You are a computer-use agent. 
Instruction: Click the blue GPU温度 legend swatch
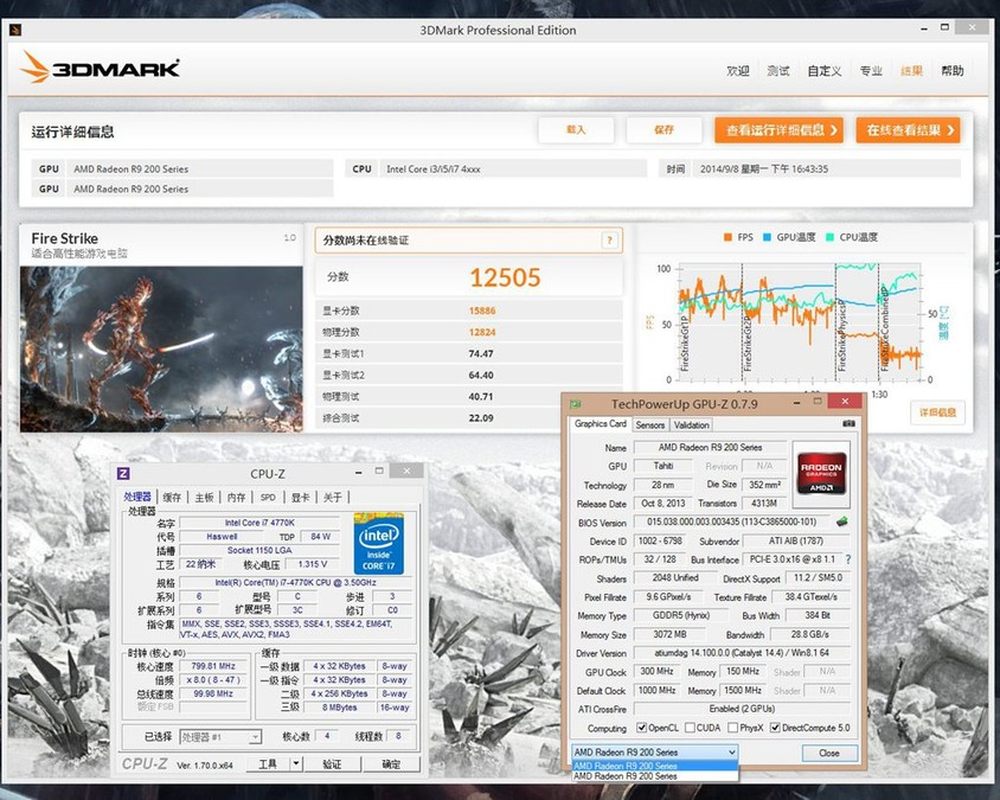pyautogui.click(x=767, y=237)
